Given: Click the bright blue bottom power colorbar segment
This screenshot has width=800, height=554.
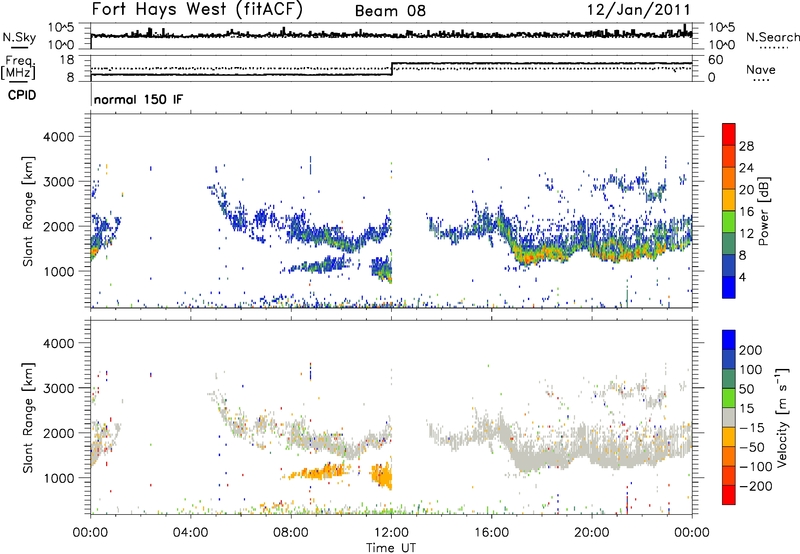Looking at the screenshot, I should [x=729, y=287].
